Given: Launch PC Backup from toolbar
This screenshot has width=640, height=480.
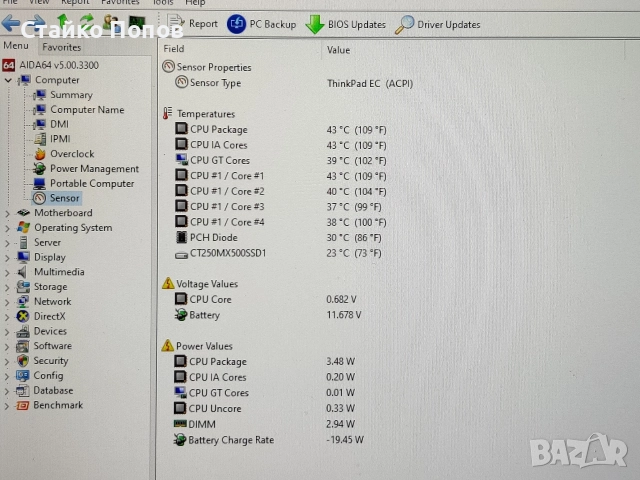Looking at the screenshot, I should point(262,24).
